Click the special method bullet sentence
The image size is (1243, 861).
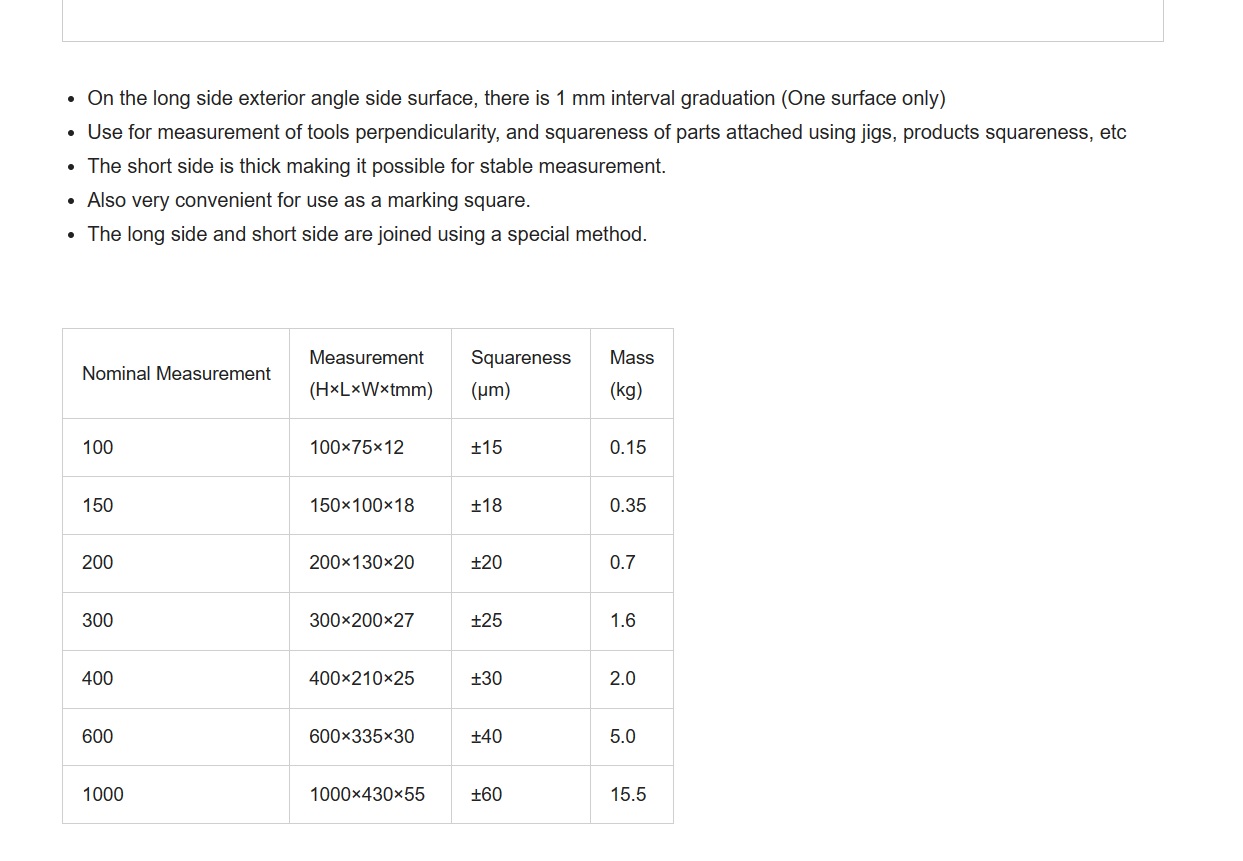(367, 234)
